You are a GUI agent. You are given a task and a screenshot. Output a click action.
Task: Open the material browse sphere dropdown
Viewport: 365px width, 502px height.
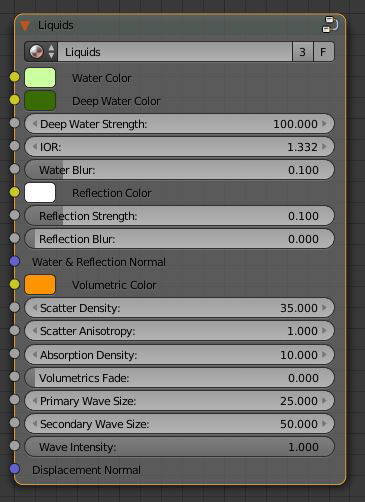click(41, 52)
